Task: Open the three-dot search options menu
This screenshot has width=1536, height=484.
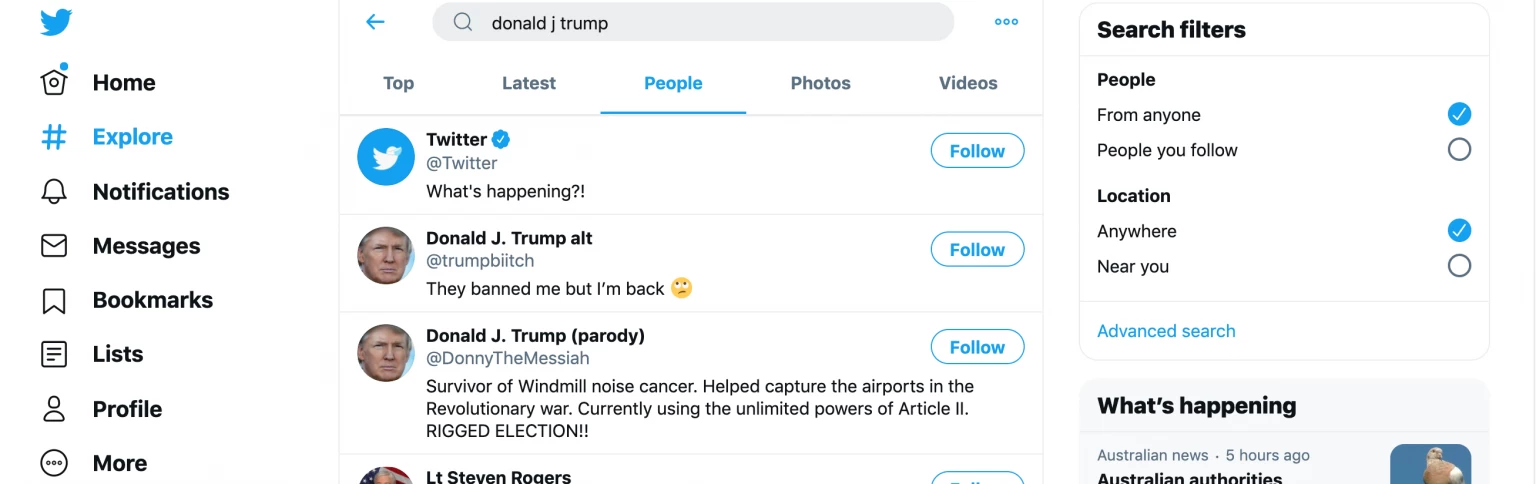Action: (1006, 22)
